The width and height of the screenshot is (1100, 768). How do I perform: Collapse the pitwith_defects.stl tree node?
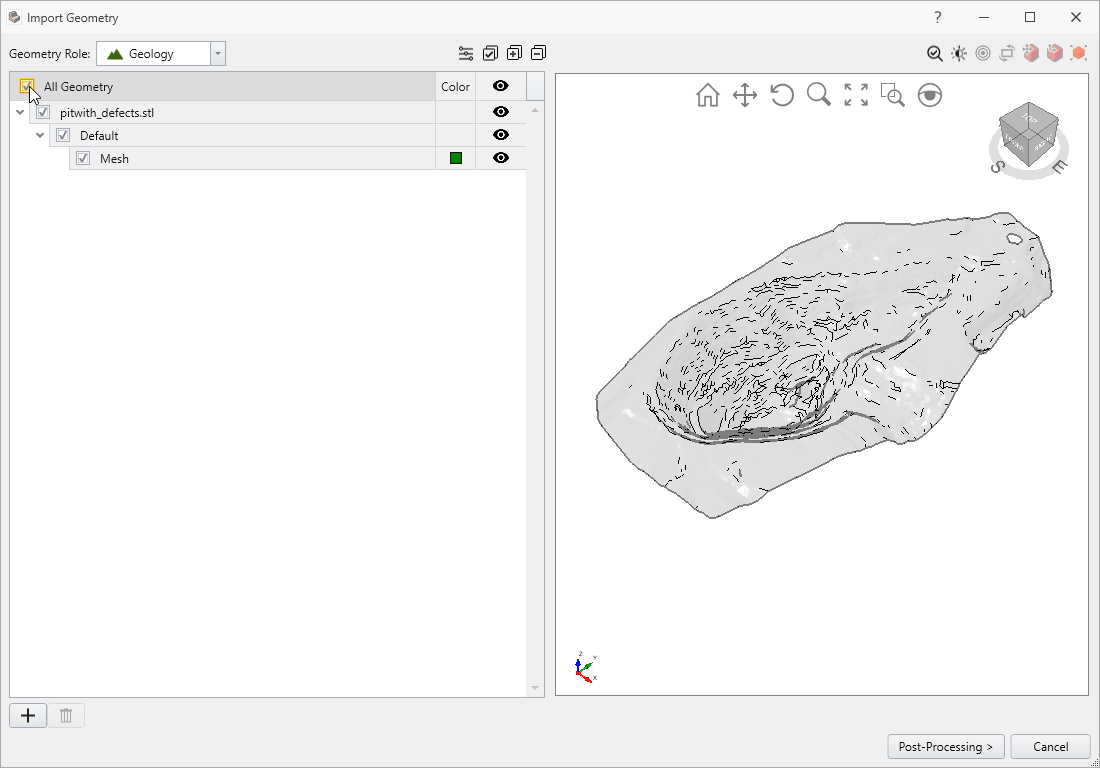click(x=20, y=112)
